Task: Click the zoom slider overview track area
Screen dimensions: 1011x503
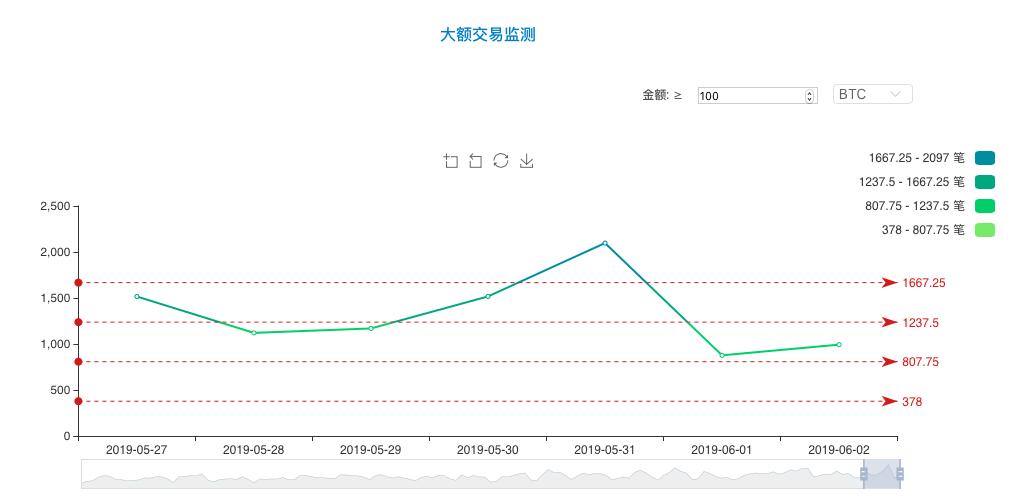Action: pyautogui.click(x=470, y=475)
